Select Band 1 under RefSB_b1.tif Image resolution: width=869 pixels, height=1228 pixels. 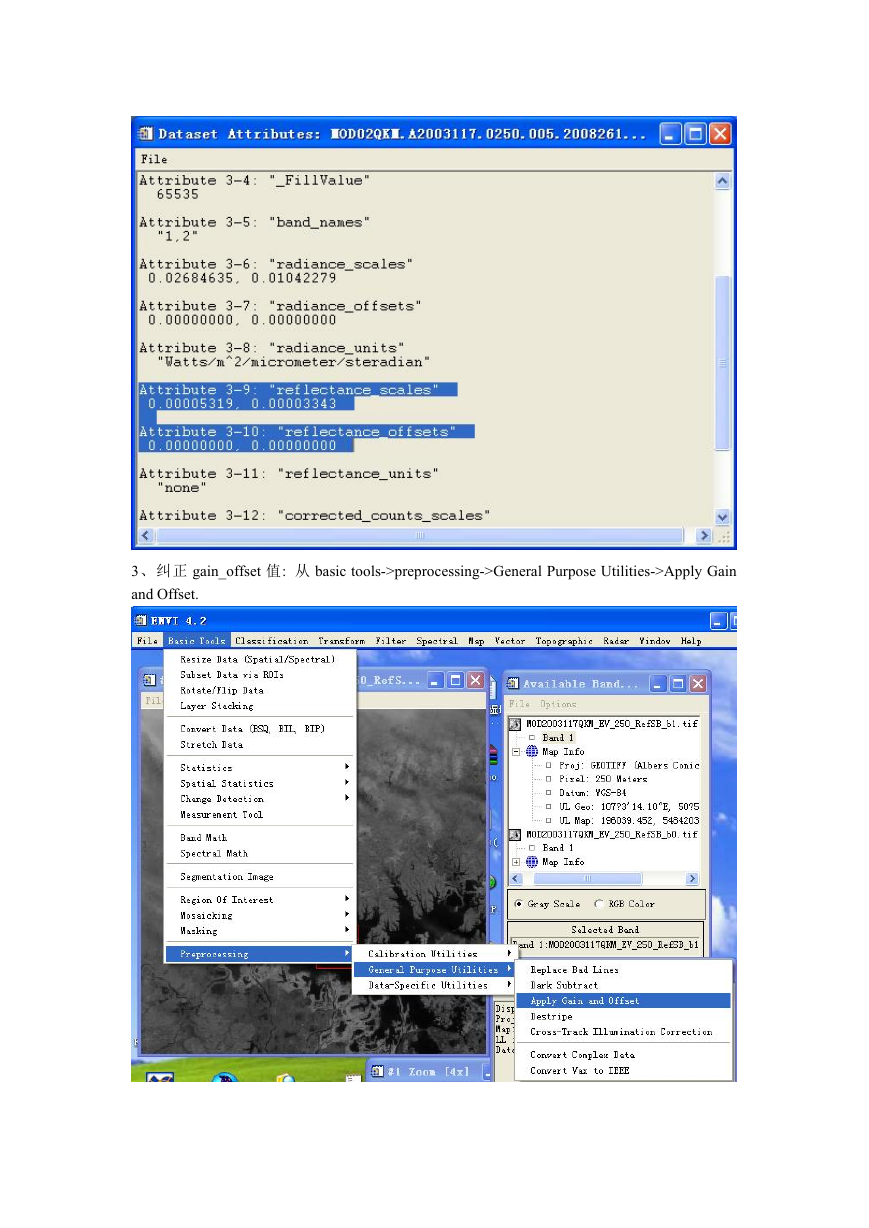558,738
